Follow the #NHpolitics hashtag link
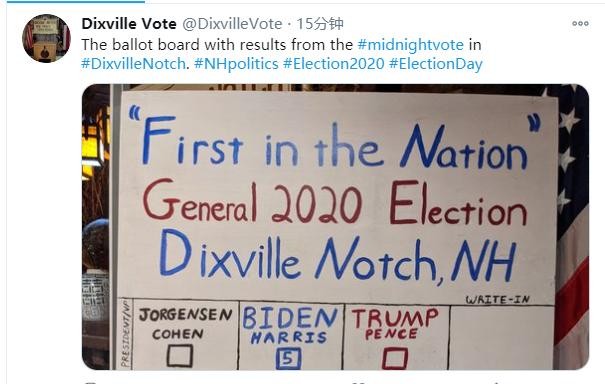Viewport: 605px width, 384px height. tap(236, 64)
